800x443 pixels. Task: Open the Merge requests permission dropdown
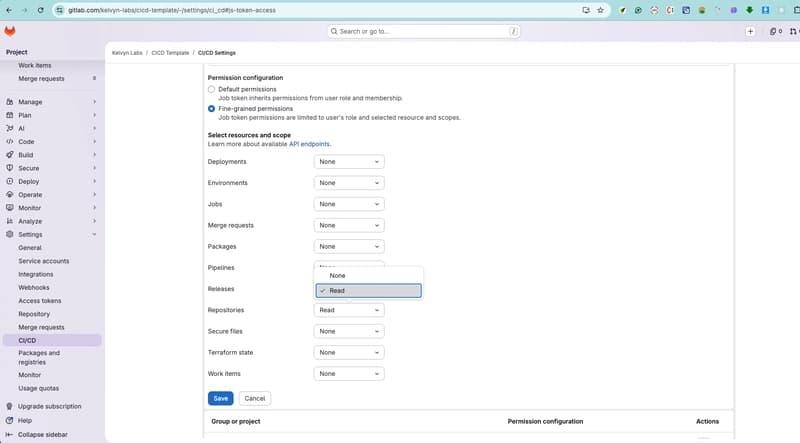tap(349, 225)
